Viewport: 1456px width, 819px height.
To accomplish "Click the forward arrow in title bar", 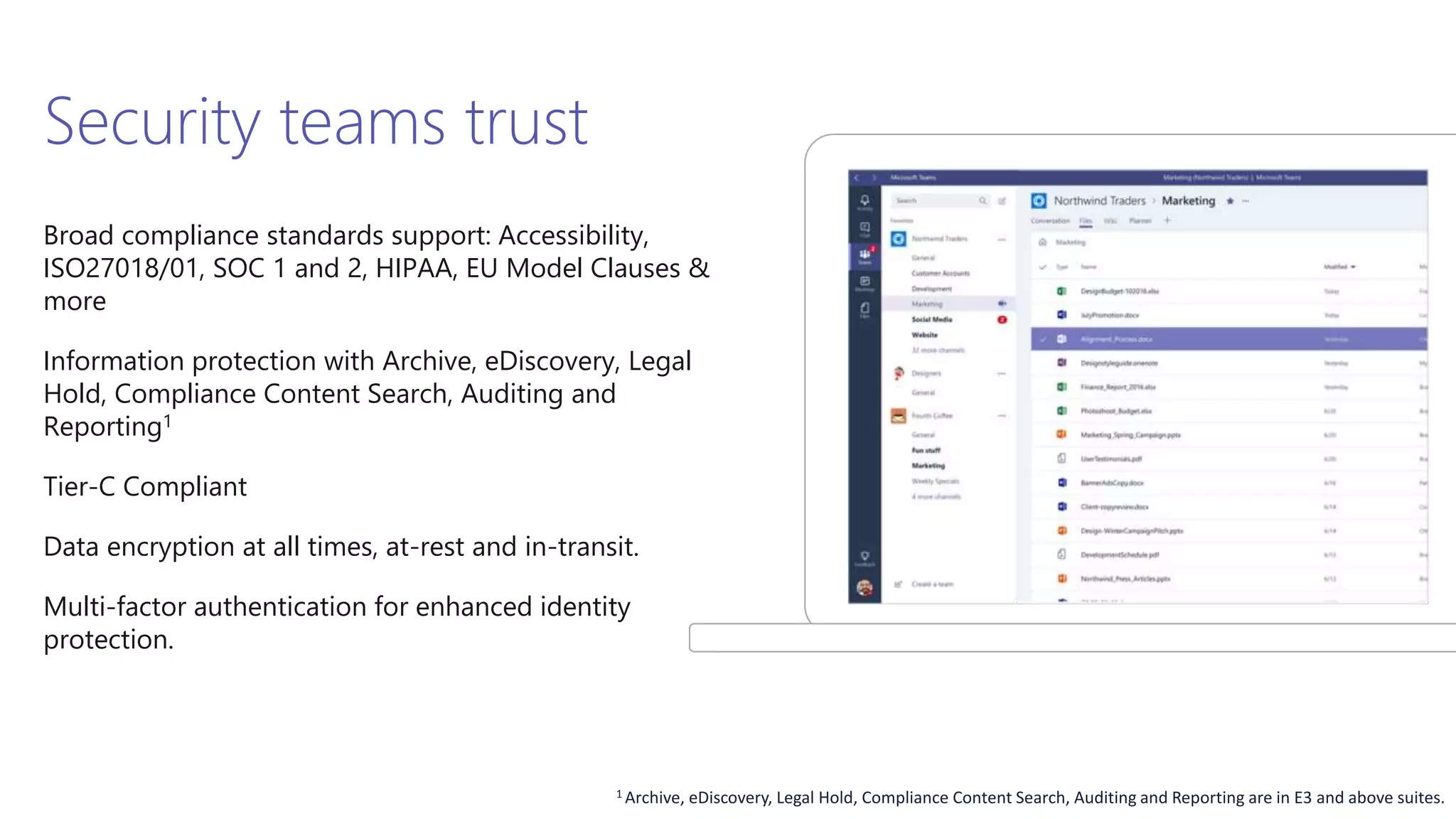I will 874,178.
